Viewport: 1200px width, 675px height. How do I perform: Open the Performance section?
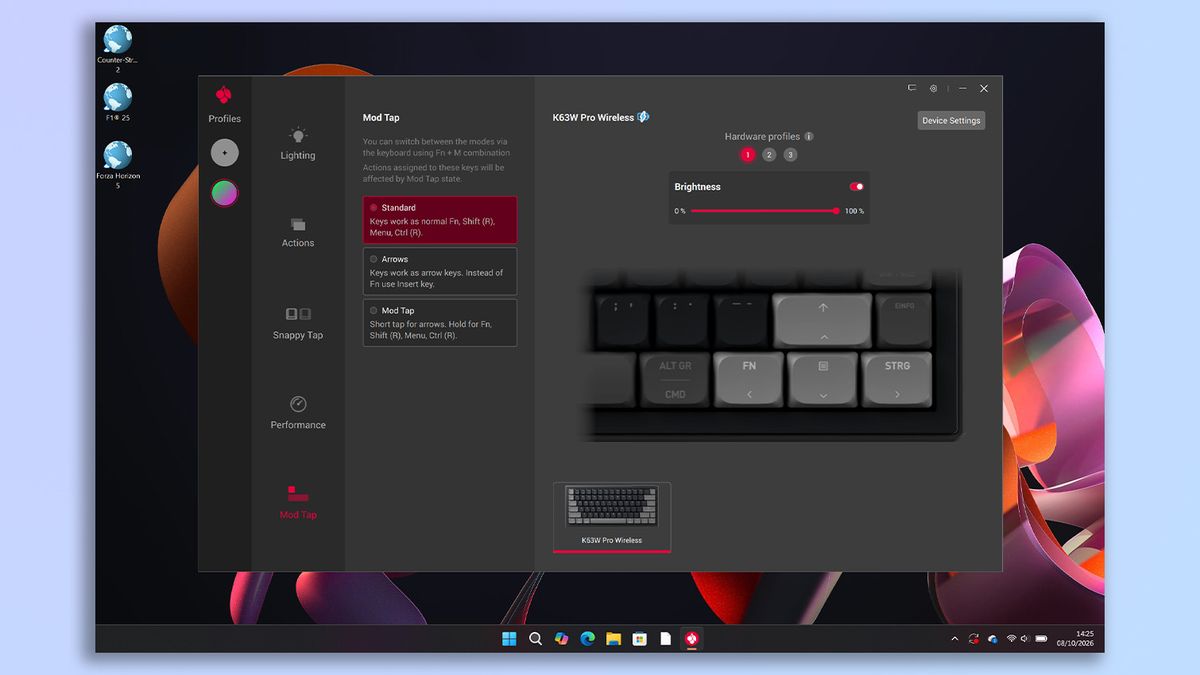(297, 412)
